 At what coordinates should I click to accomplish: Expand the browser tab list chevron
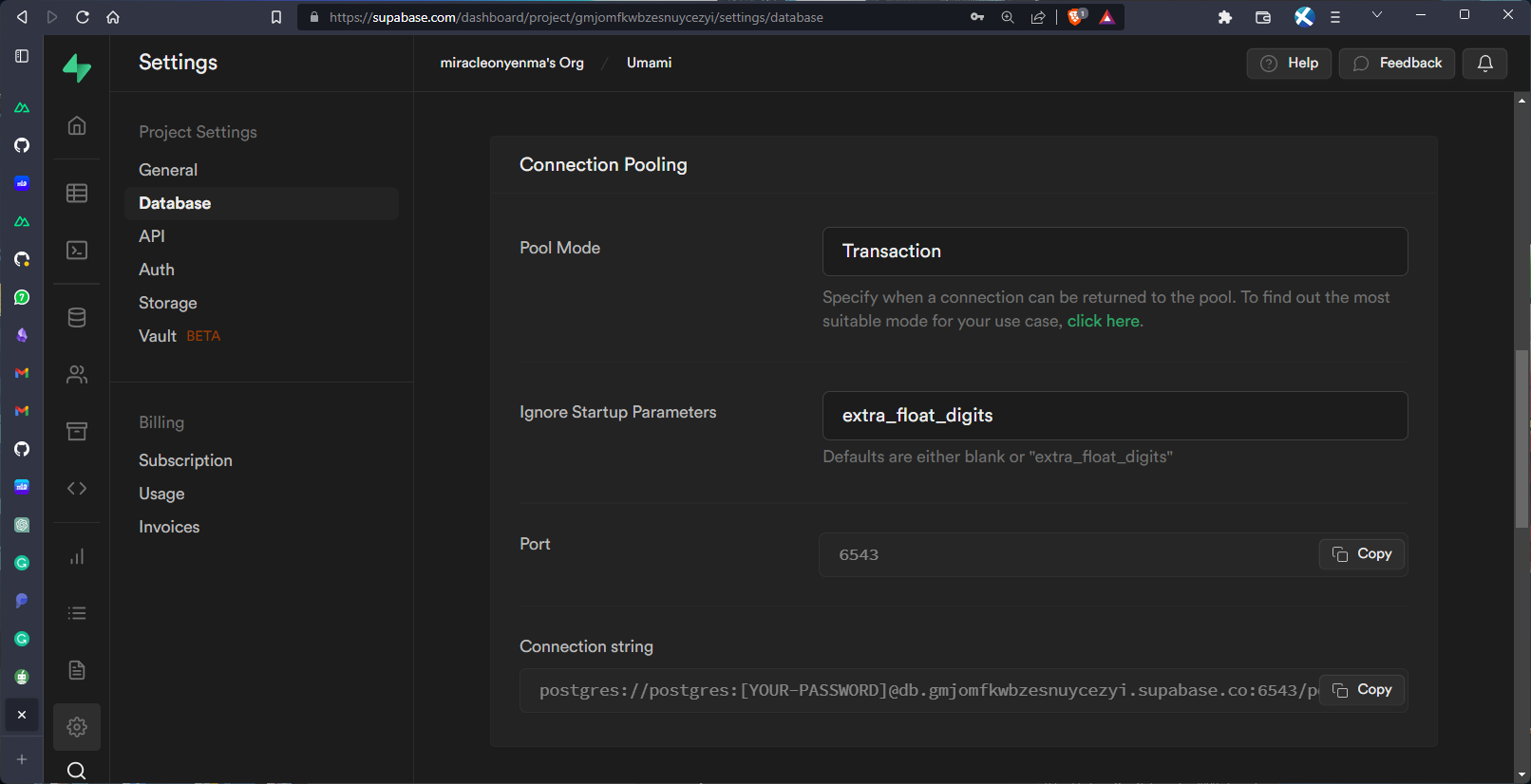tap(1376, 15)
